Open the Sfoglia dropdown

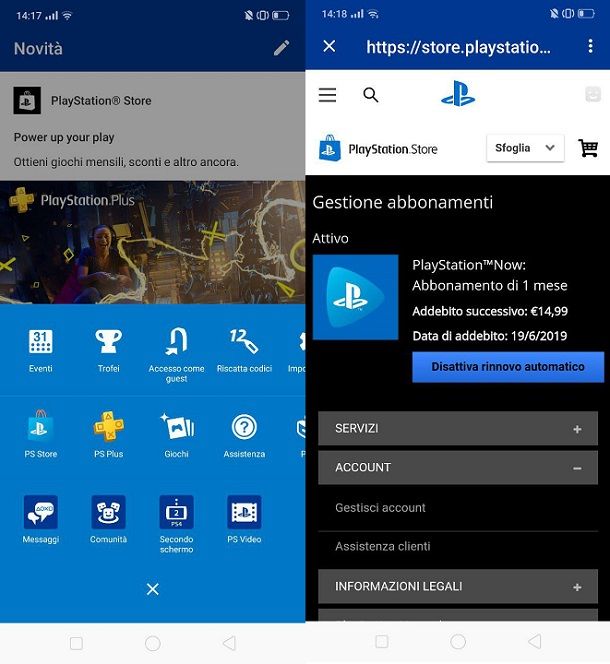(x=525, y=148)
